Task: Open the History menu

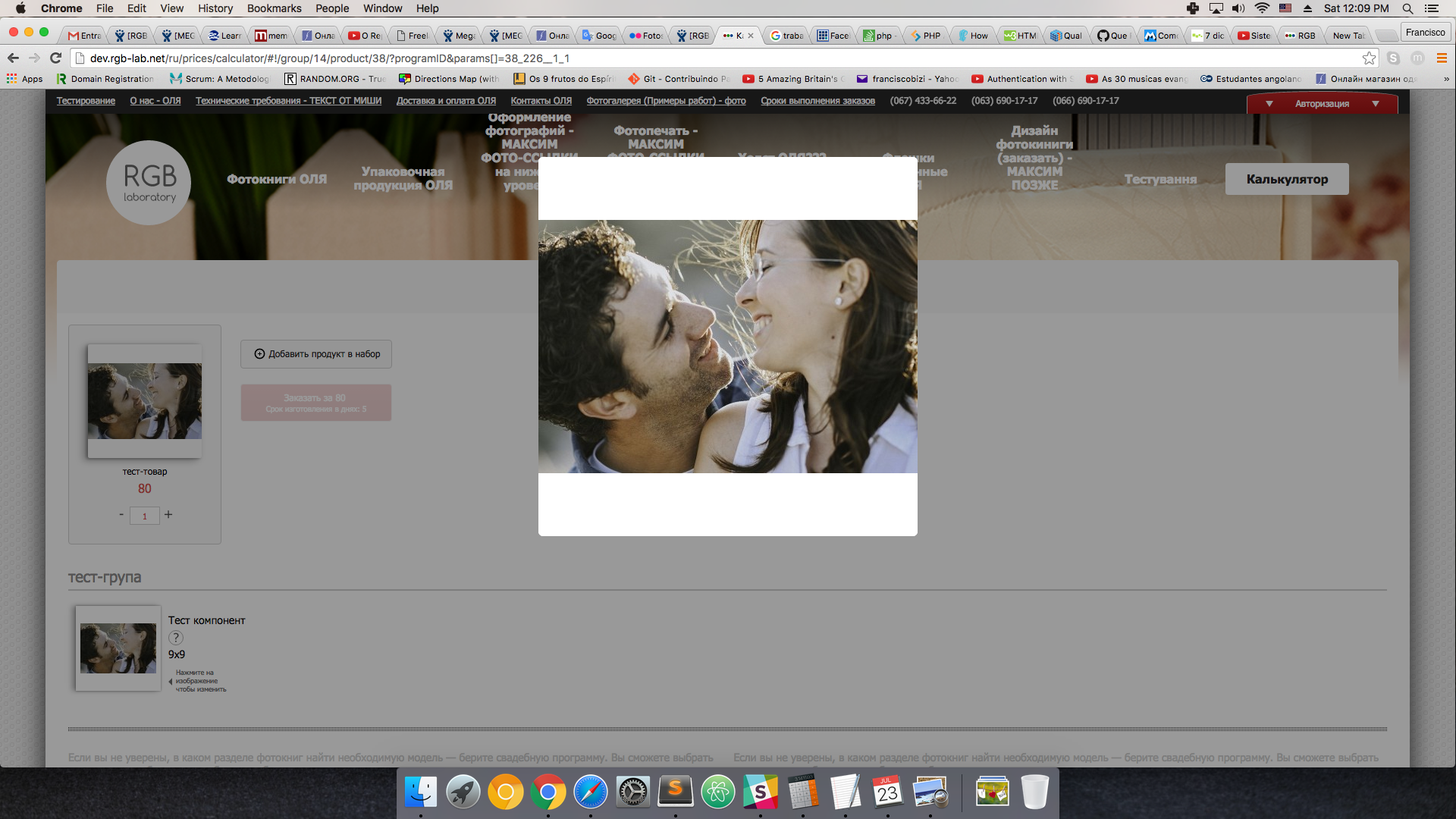Action: coord(215,8)
